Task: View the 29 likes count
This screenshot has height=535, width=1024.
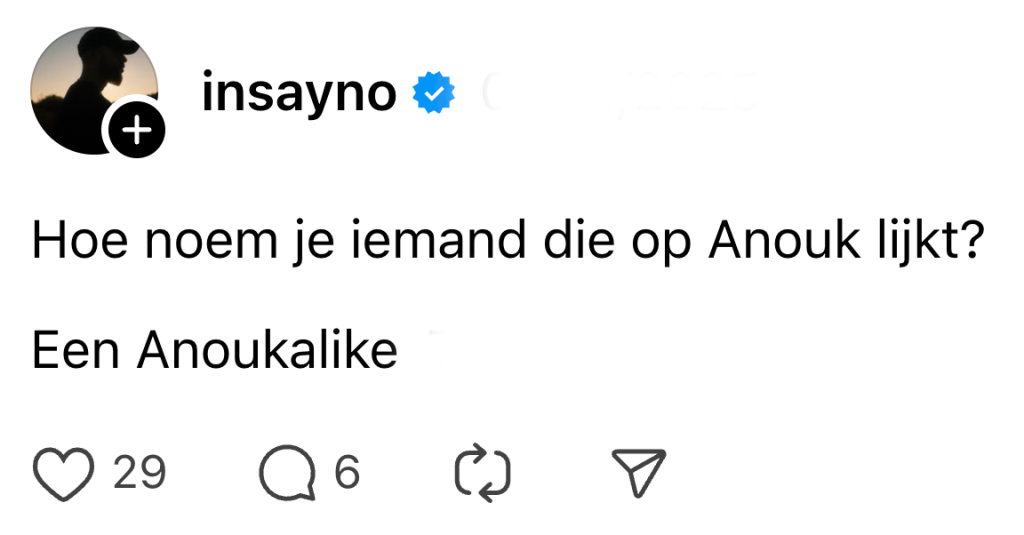Action: point(139,472)
